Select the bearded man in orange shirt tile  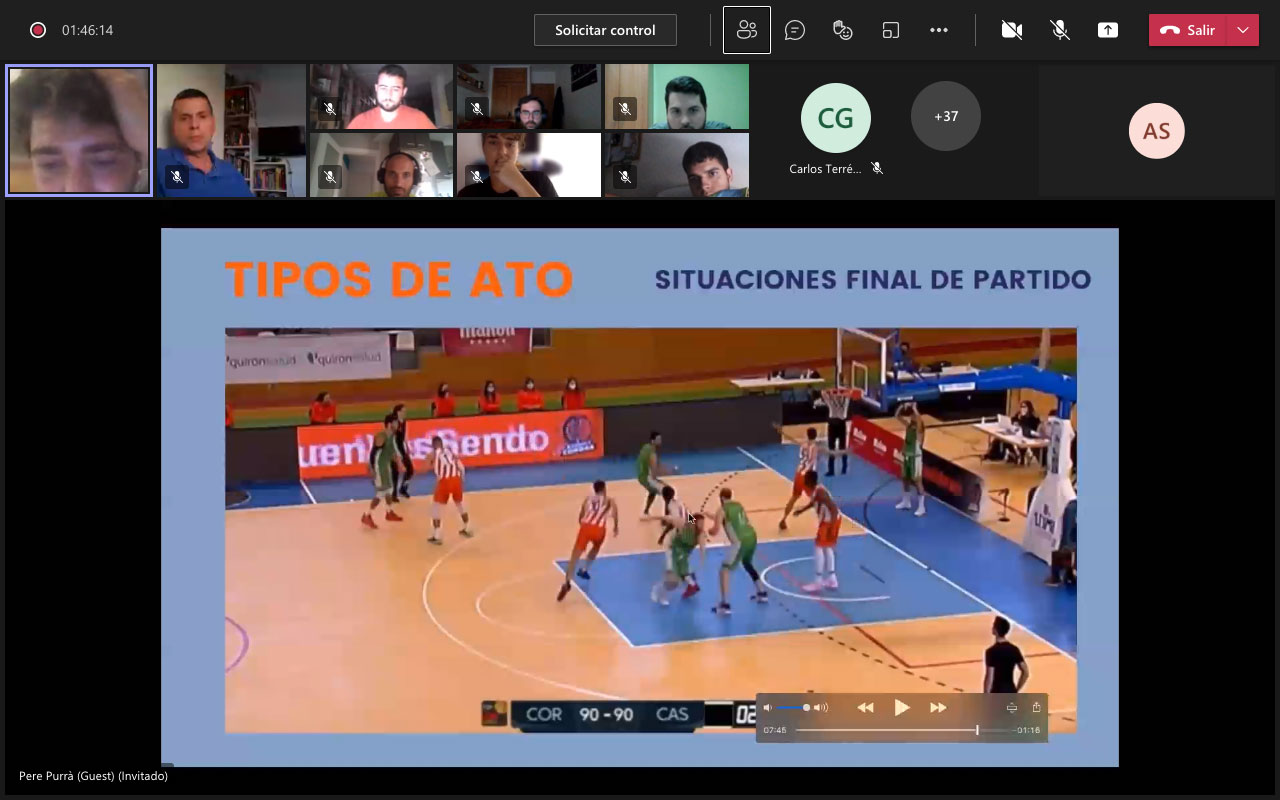click(381, 97)
